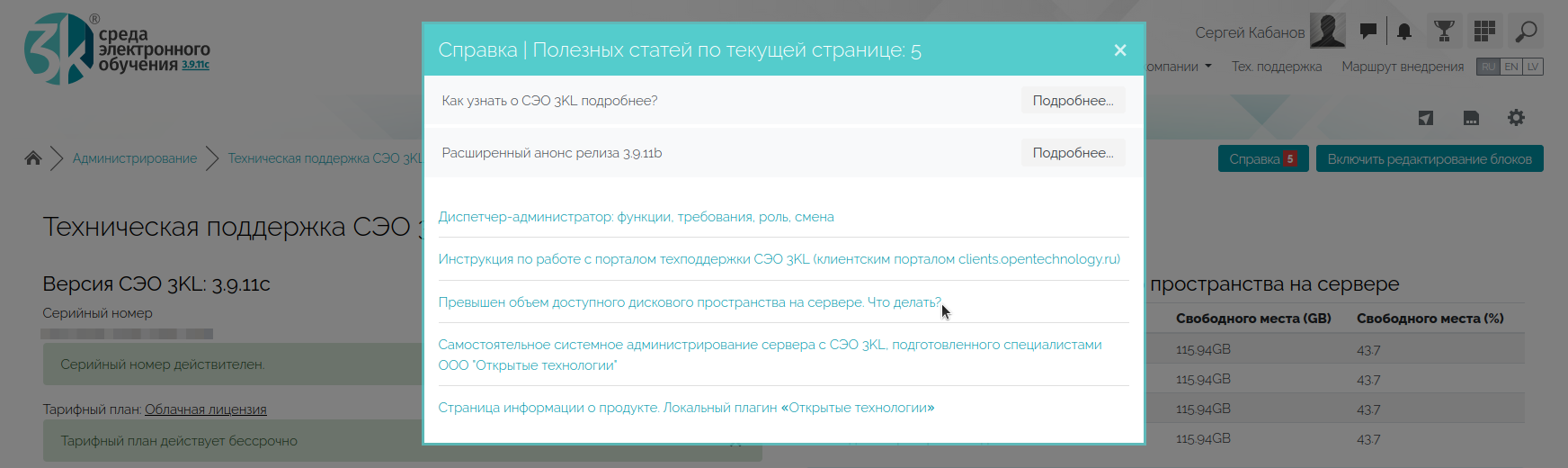Viewport: 1568px width, 468px height.
Task: Click Подробнее for release 3.9.11b announcement
Action: [x=1072, y=153]
